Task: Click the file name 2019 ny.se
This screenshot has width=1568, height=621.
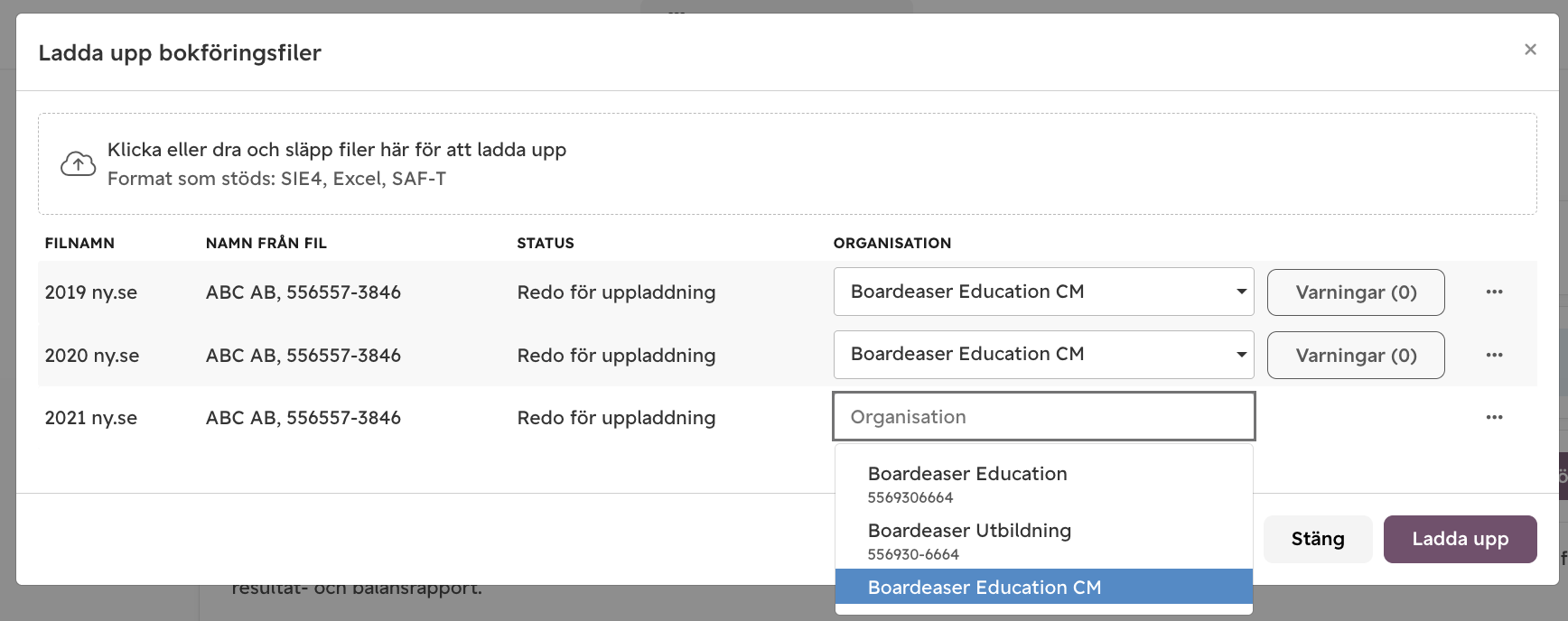Action: point(91,292)
